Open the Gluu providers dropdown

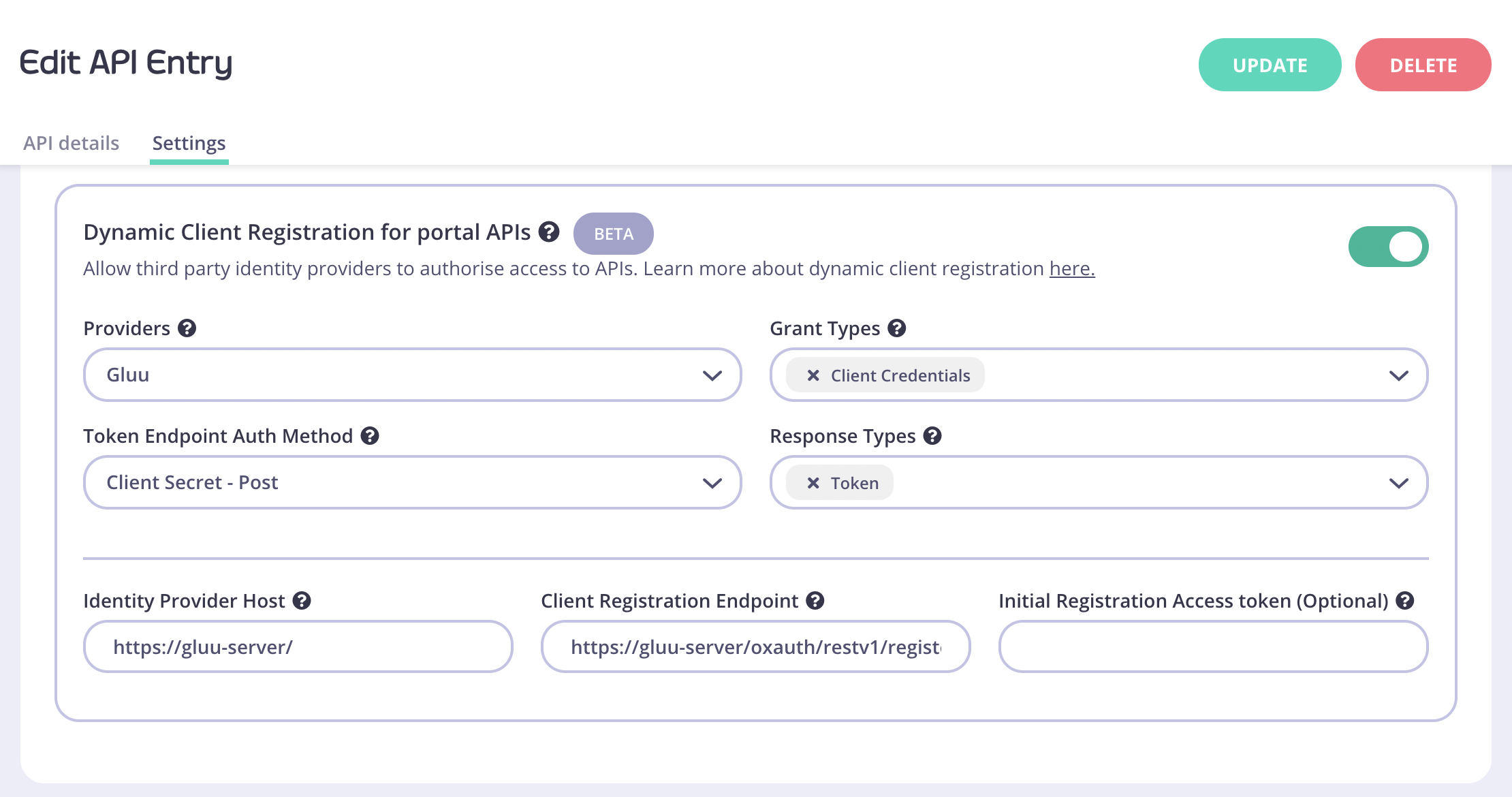412,375
